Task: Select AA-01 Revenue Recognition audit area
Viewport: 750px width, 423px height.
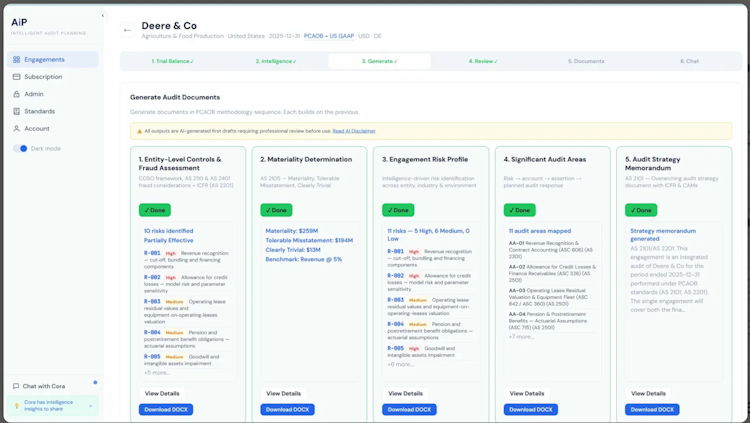Action: tap(551, 250)
